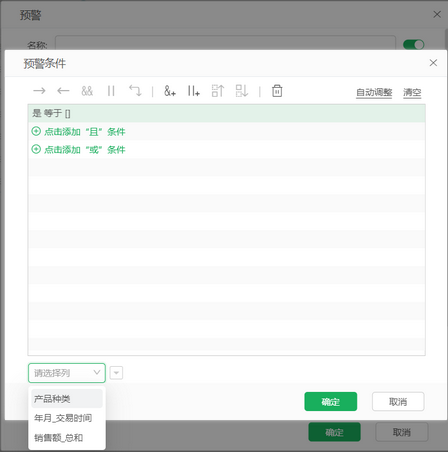Select the 是 等于 [] condition row
Screen dimensions: 448x452
tap(226, 113)
